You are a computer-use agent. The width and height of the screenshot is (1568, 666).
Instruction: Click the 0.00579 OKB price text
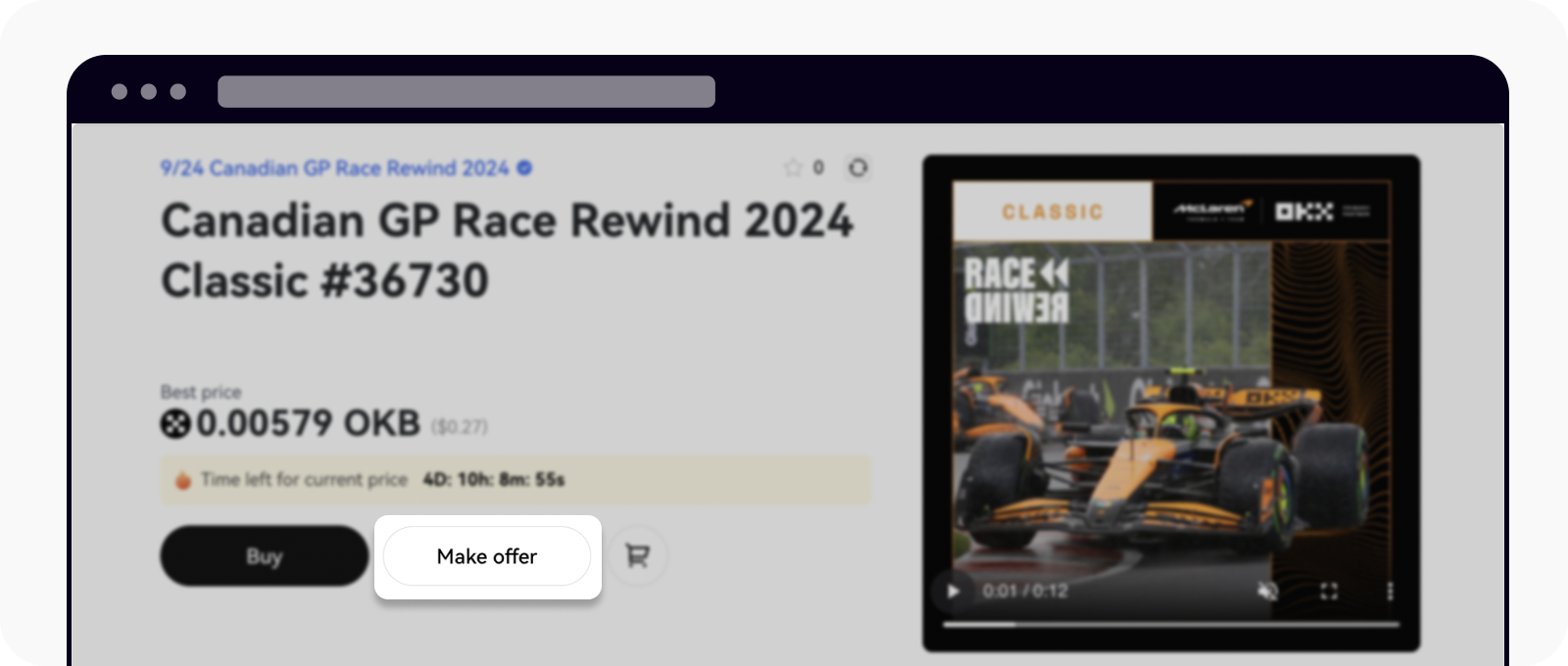pyautogui.click(x=308, y=424)
